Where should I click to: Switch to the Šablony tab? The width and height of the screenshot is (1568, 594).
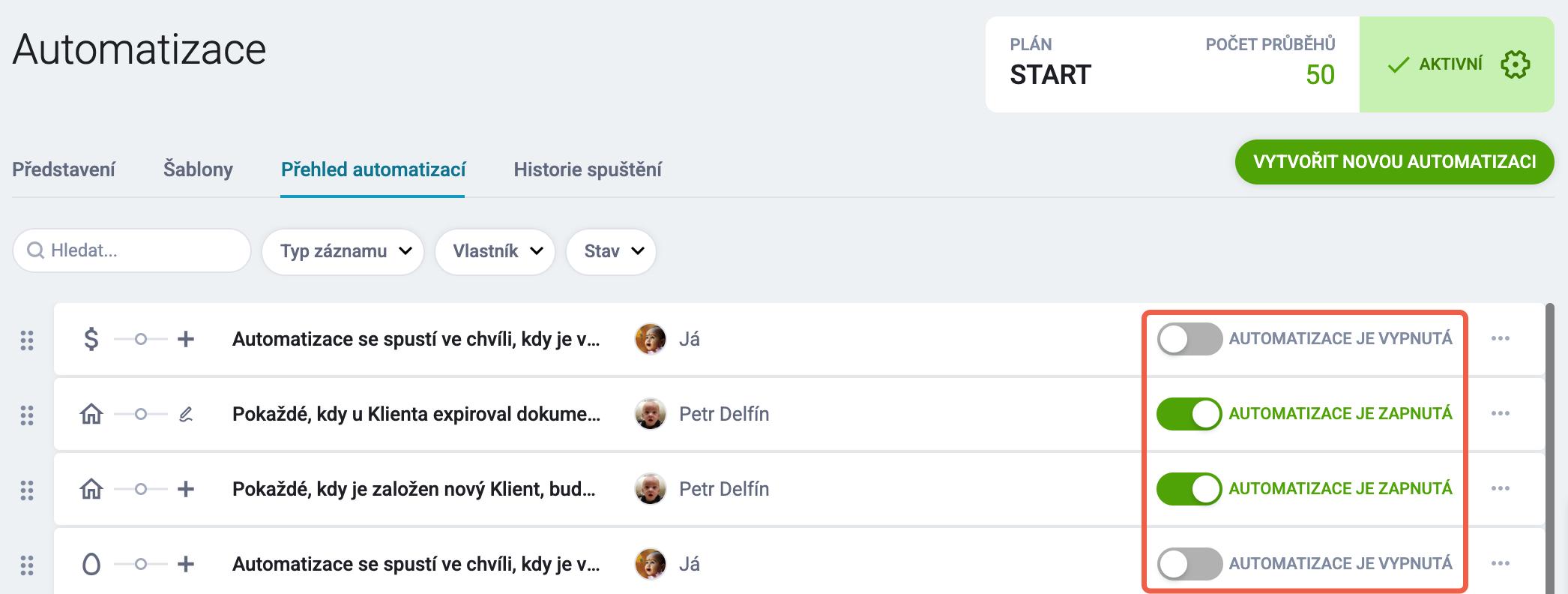pyautogui.click(x=198, y=169)
